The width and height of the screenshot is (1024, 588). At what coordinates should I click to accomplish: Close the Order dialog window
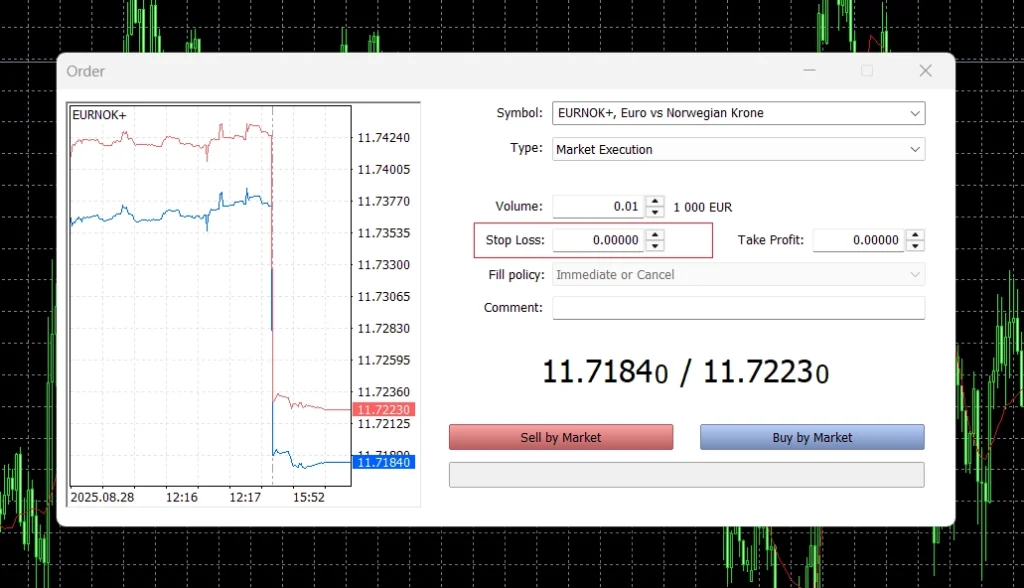pyautogui.click(x=925, y=71)
